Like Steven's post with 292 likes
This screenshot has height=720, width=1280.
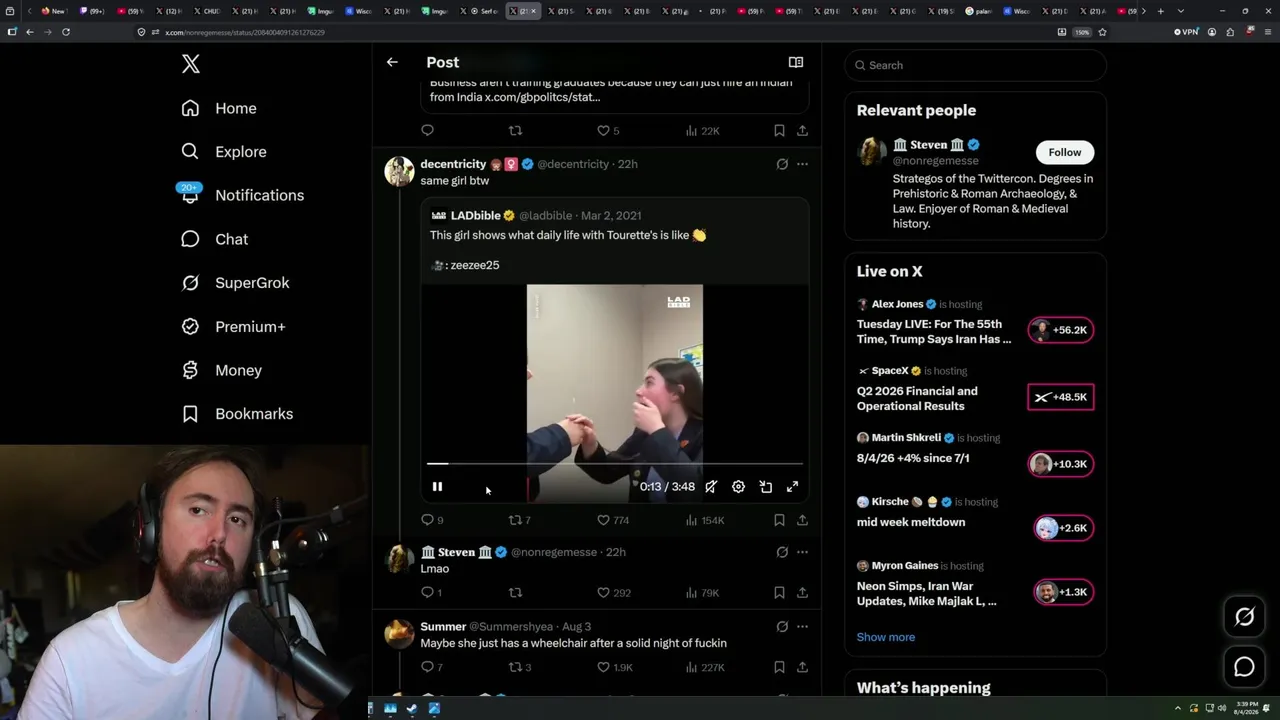pos(613,592)
